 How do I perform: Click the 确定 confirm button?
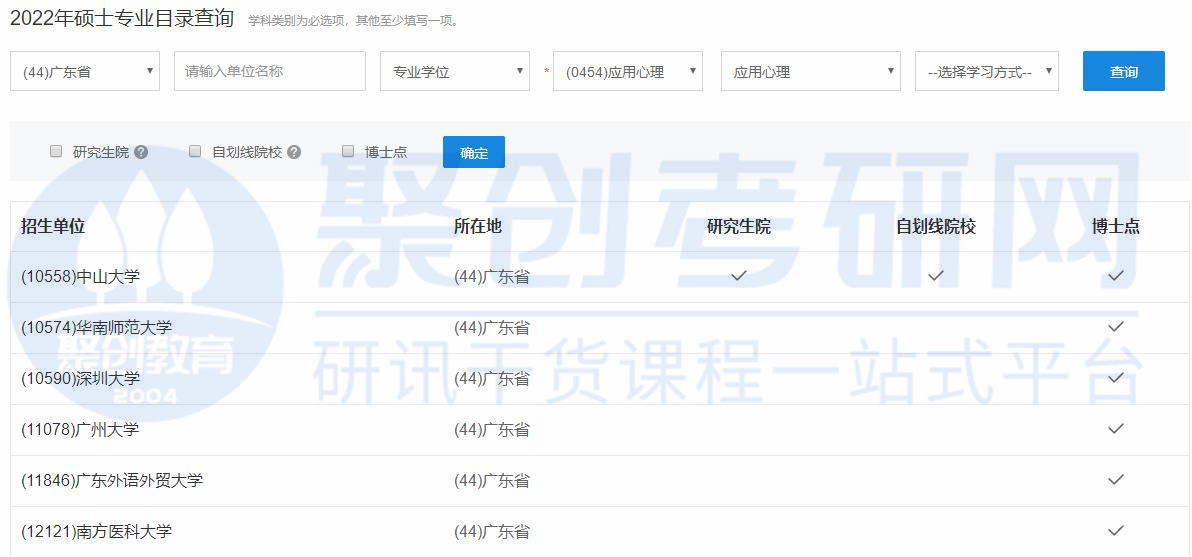(474, 152)
